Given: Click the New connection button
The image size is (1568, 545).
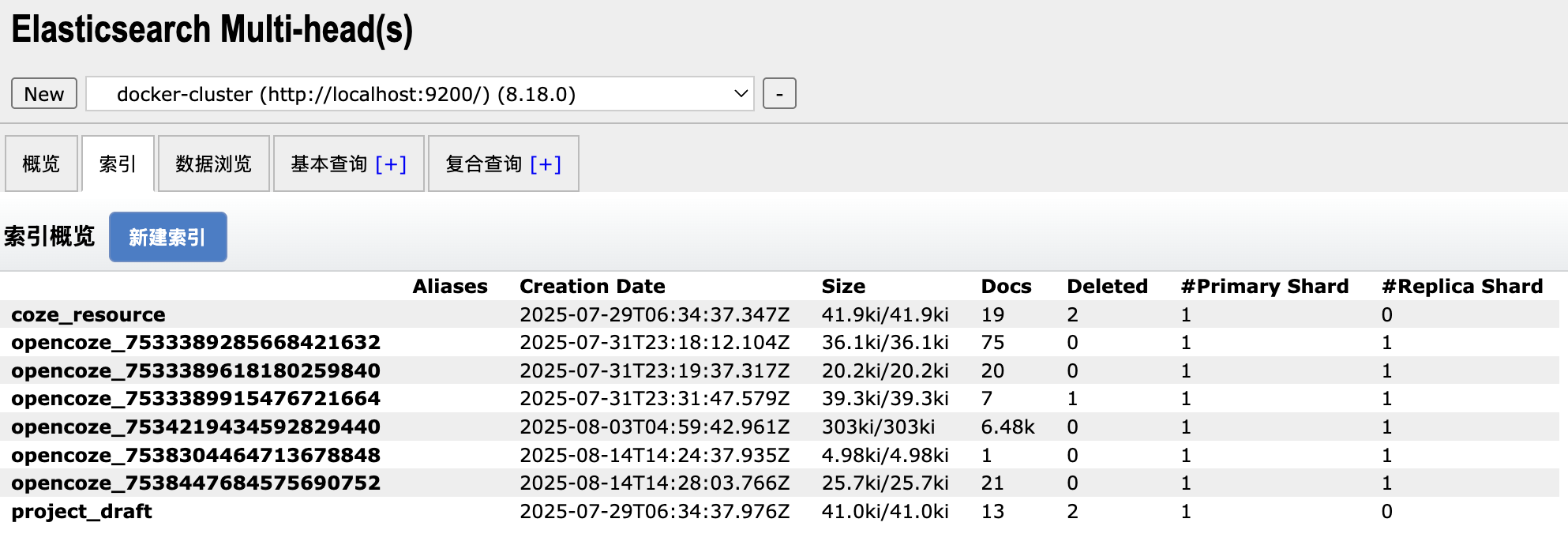Looking at the screenshot, I should pyautogui.click(x=44, y=94).
